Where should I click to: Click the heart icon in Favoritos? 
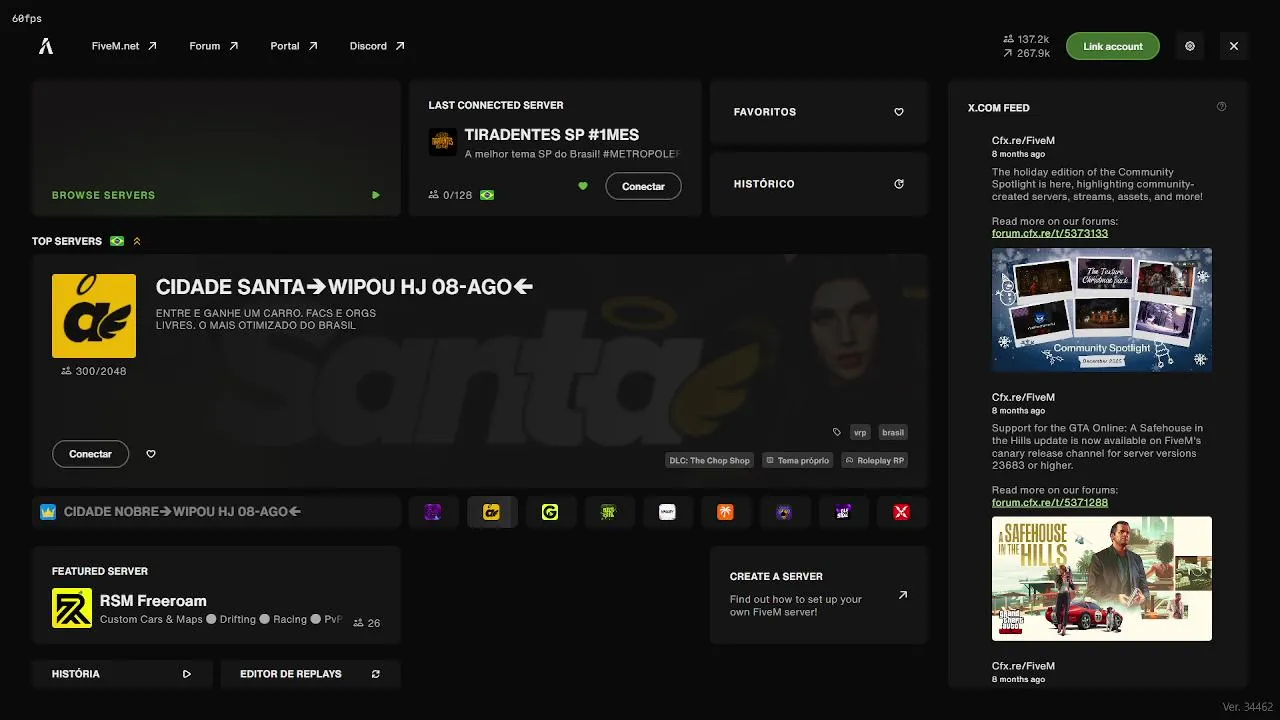pyautogui.click(x=899, y=112)
